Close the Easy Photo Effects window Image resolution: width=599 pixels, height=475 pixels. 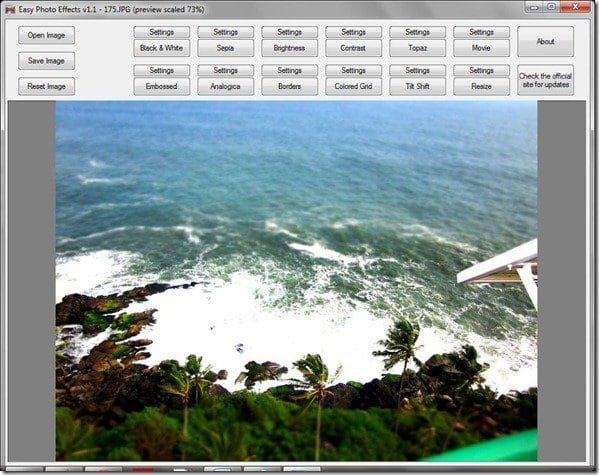(575, 7)
